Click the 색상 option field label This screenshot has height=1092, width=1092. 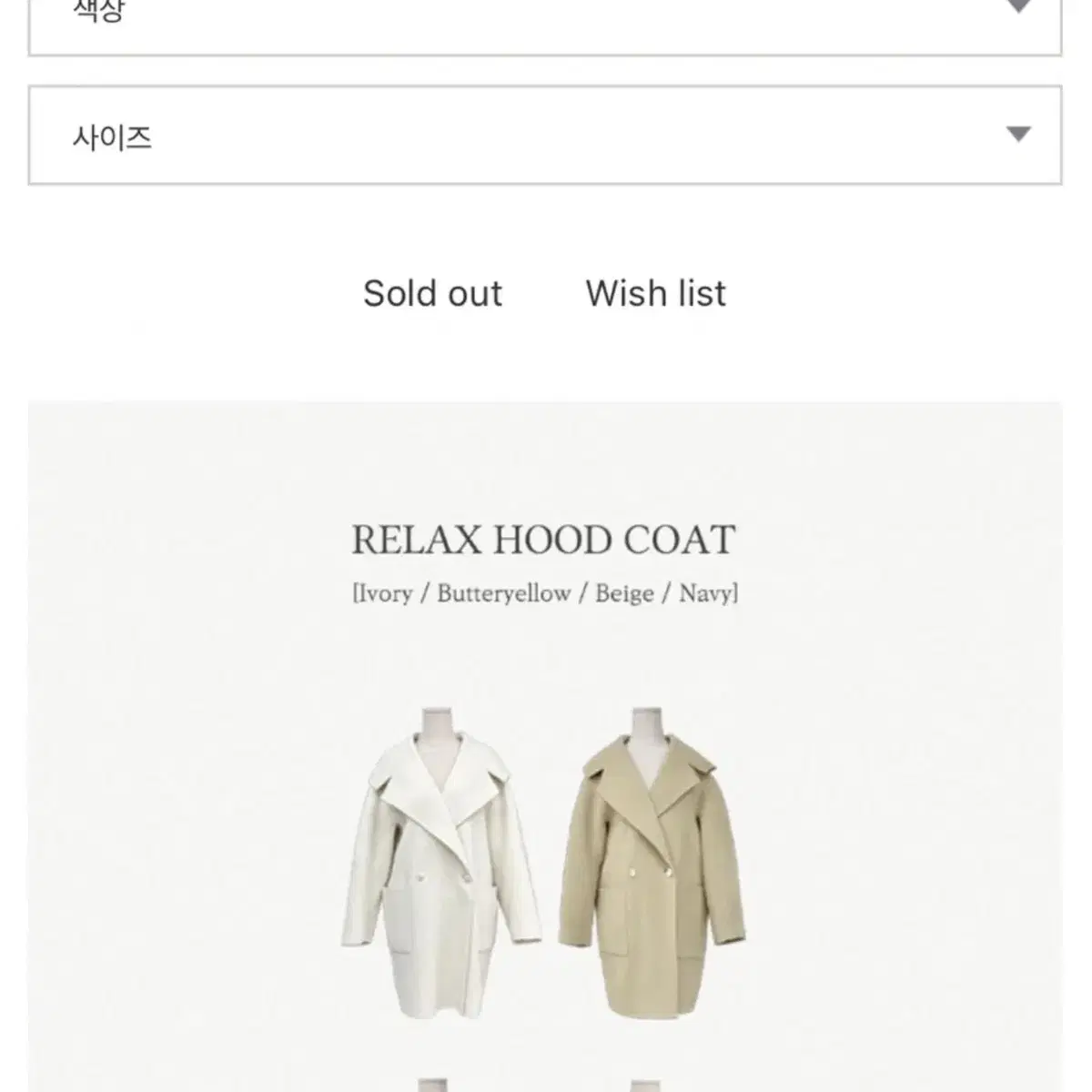click(x=98, y=11)
